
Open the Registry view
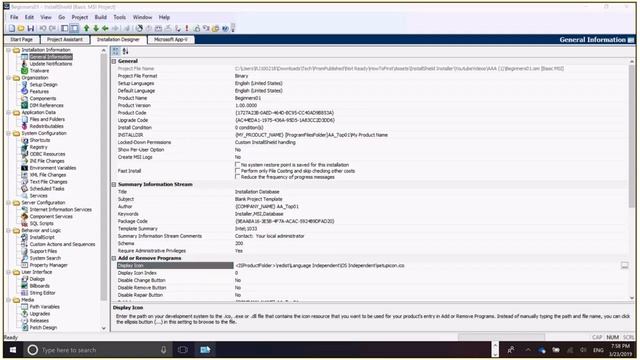[38, 147]
